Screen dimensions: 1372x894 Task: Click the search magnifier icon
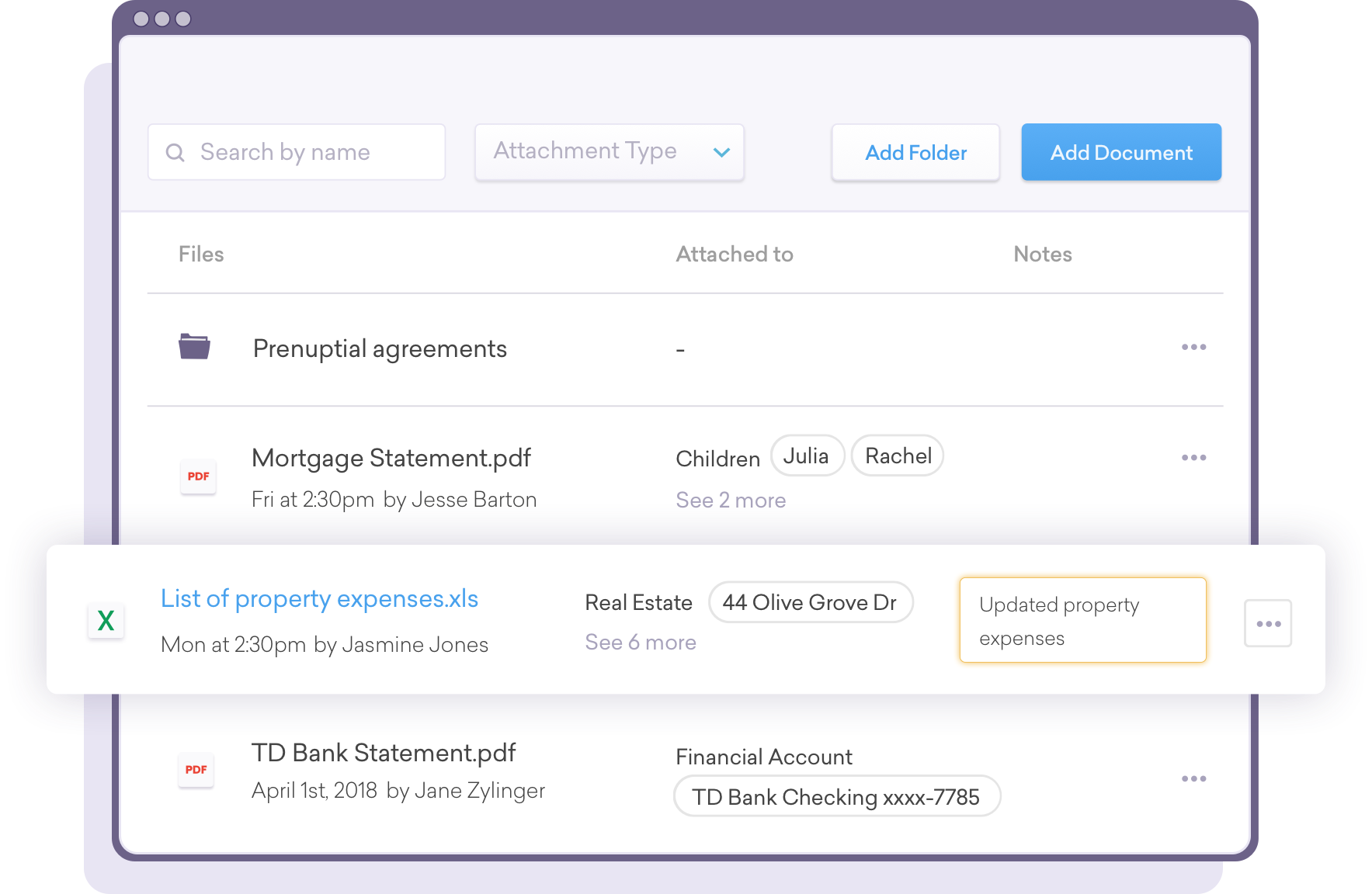(x=175, y=153)
